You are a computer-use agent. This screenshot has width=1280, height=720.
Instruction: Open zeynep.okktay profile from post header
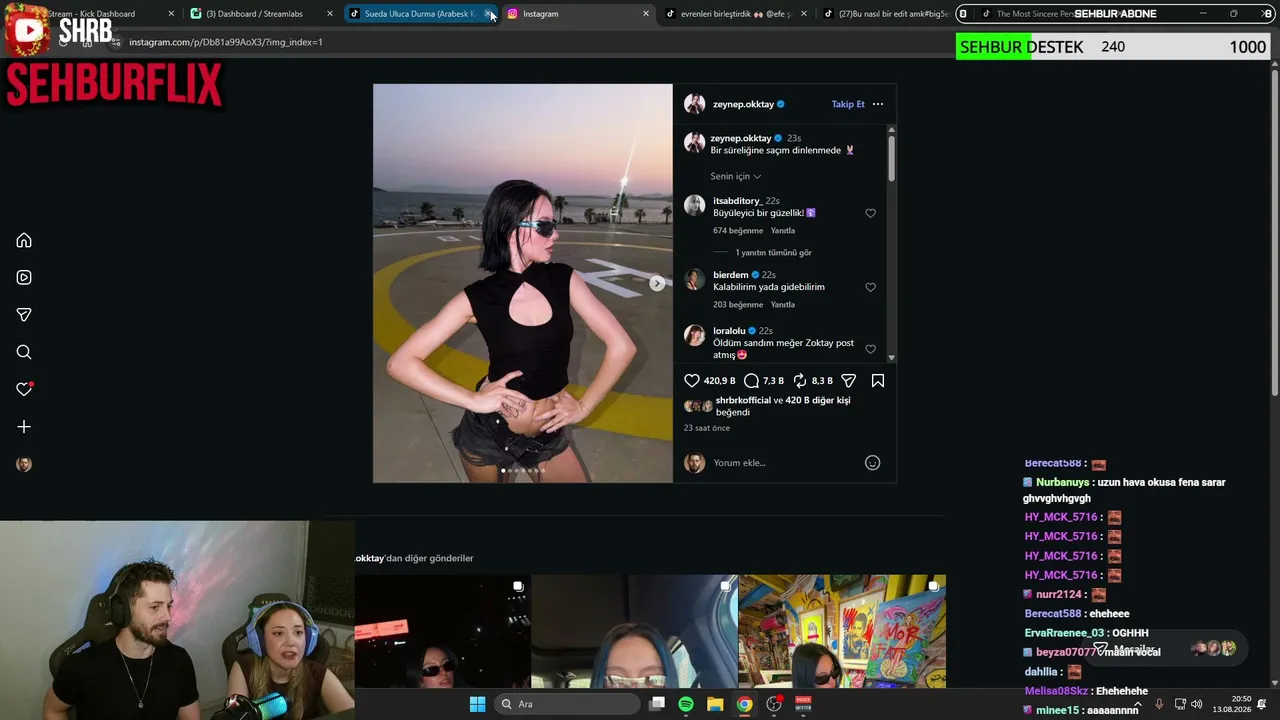tap(743, 104)
